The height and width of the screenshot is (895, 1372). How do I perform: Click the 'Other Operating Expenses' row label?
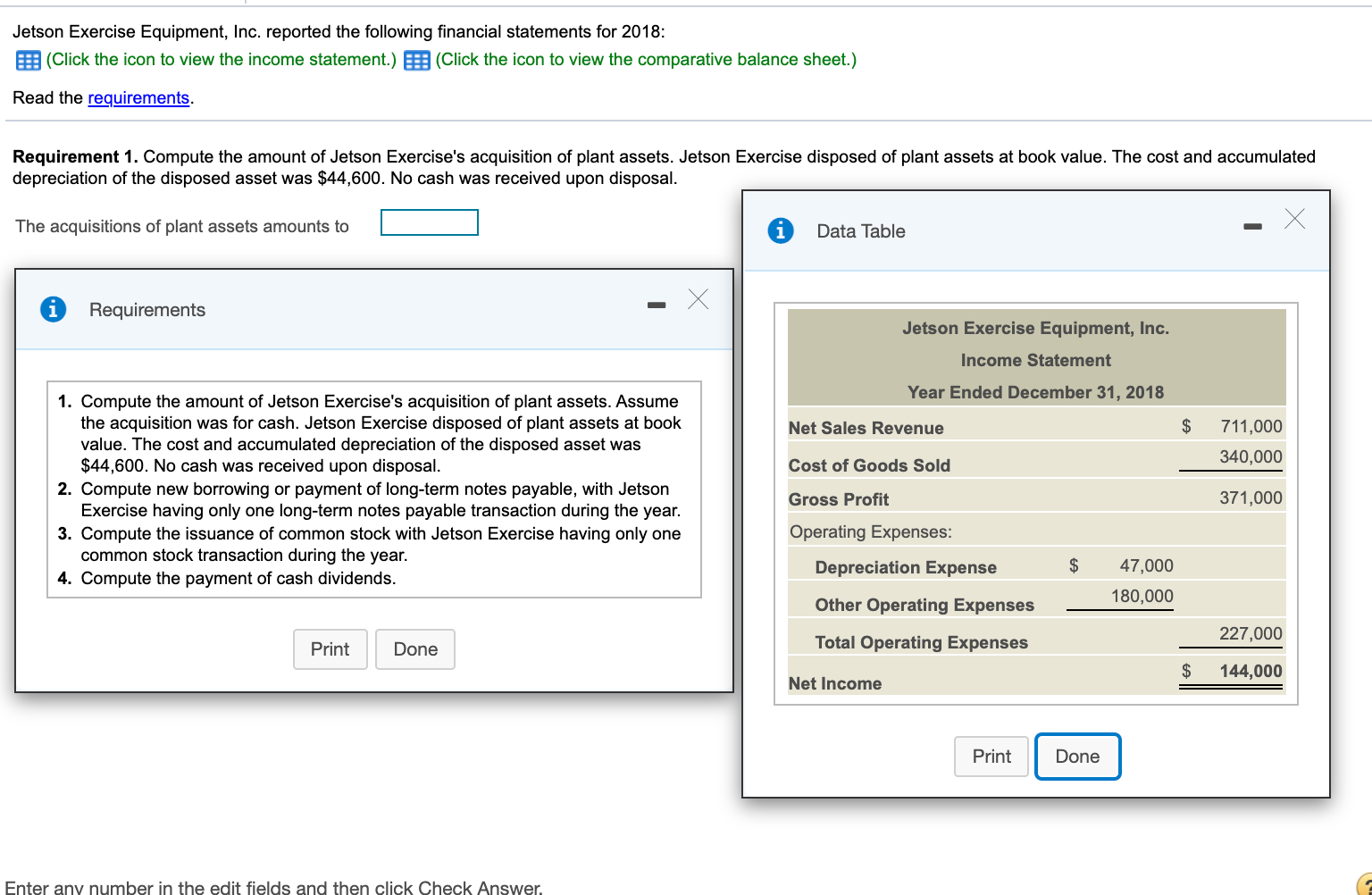(924, 606)
